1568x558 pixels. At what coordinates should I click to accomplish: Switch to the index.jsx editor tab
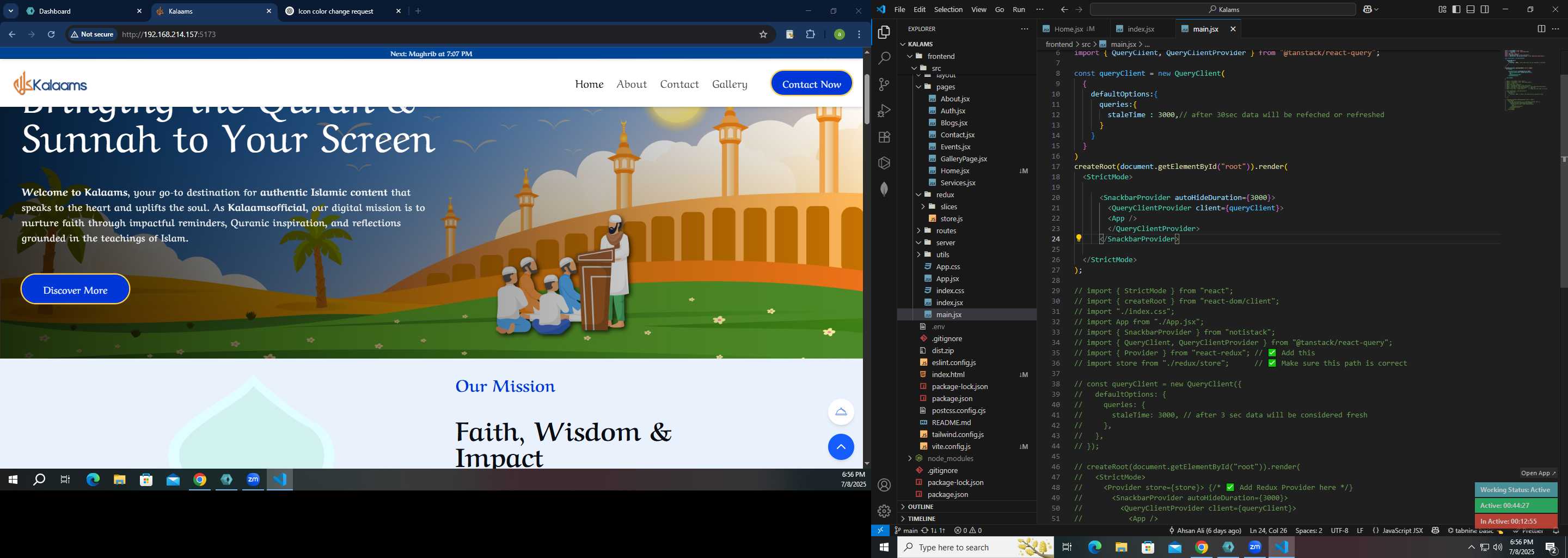1141,29
